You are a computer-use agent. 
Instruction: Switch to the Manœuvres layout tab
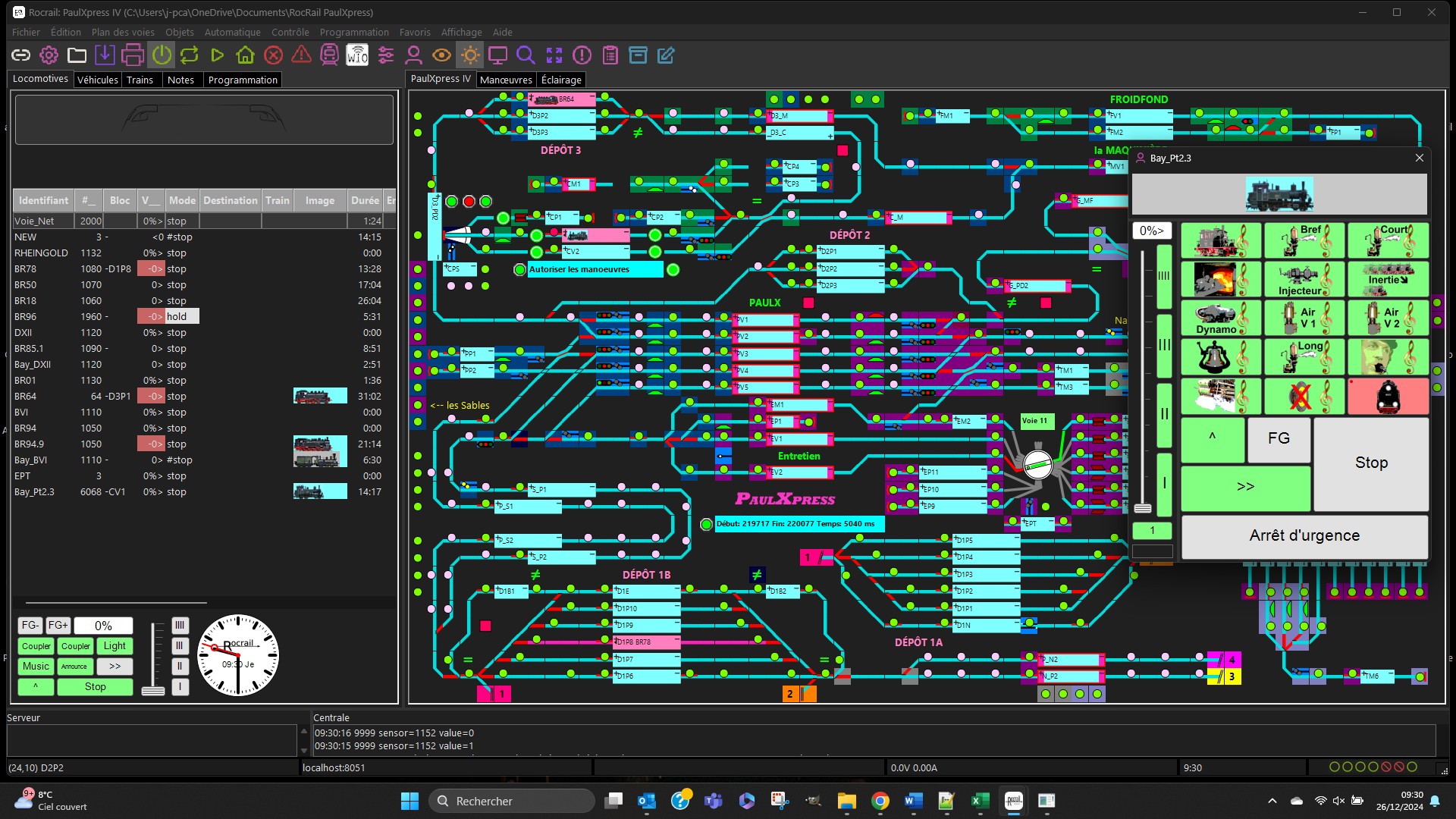point(506,80)
